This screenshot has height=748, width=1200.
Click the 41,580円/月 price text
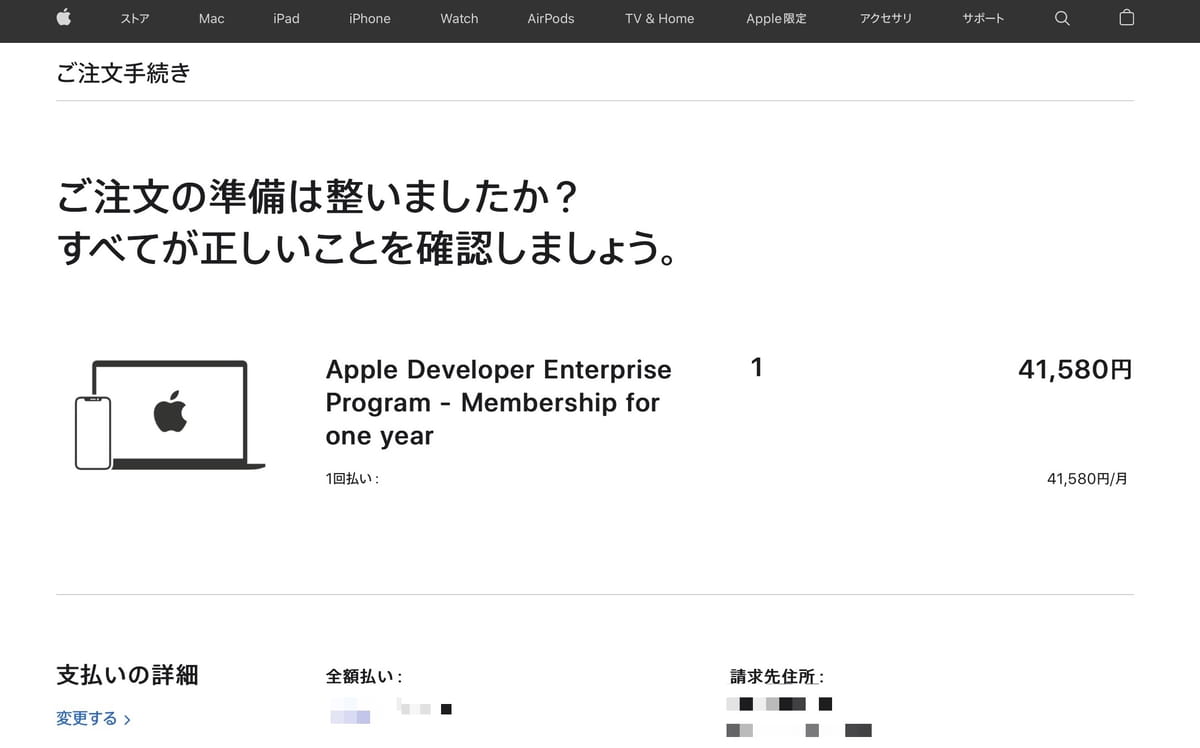pyautogui.click(x=1087, y=479)
